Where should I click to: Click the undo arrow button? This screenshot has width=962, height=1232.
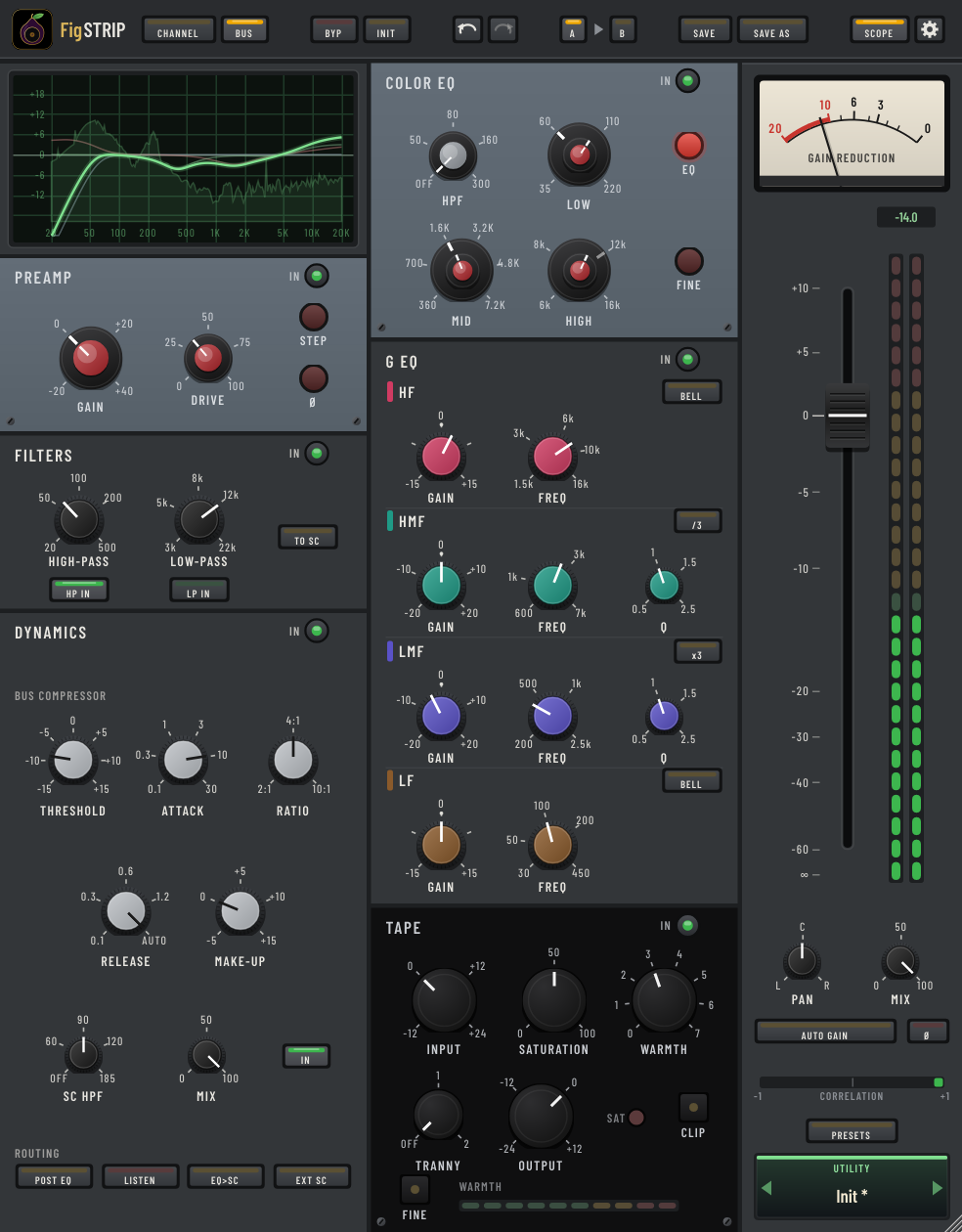click(467, 29)
